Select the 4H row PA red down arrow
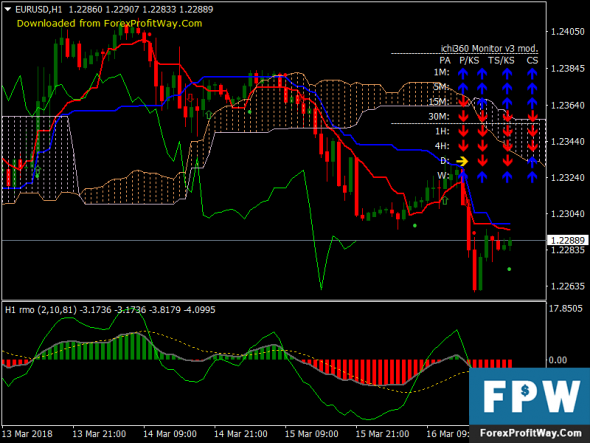The image size is (590, 443). pos(463,146)
